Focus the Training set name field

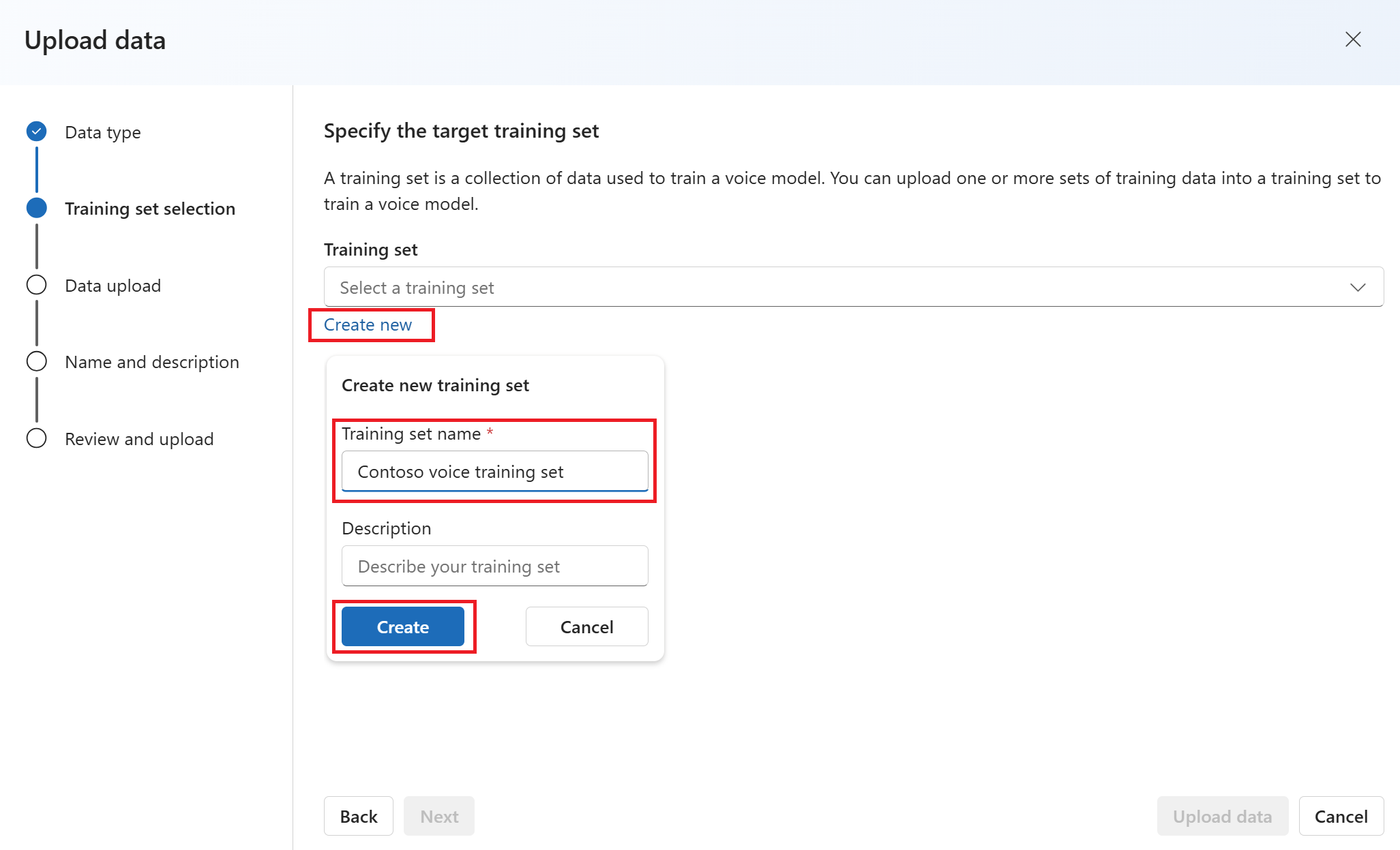pyautogui.click(x=494, y=472)
